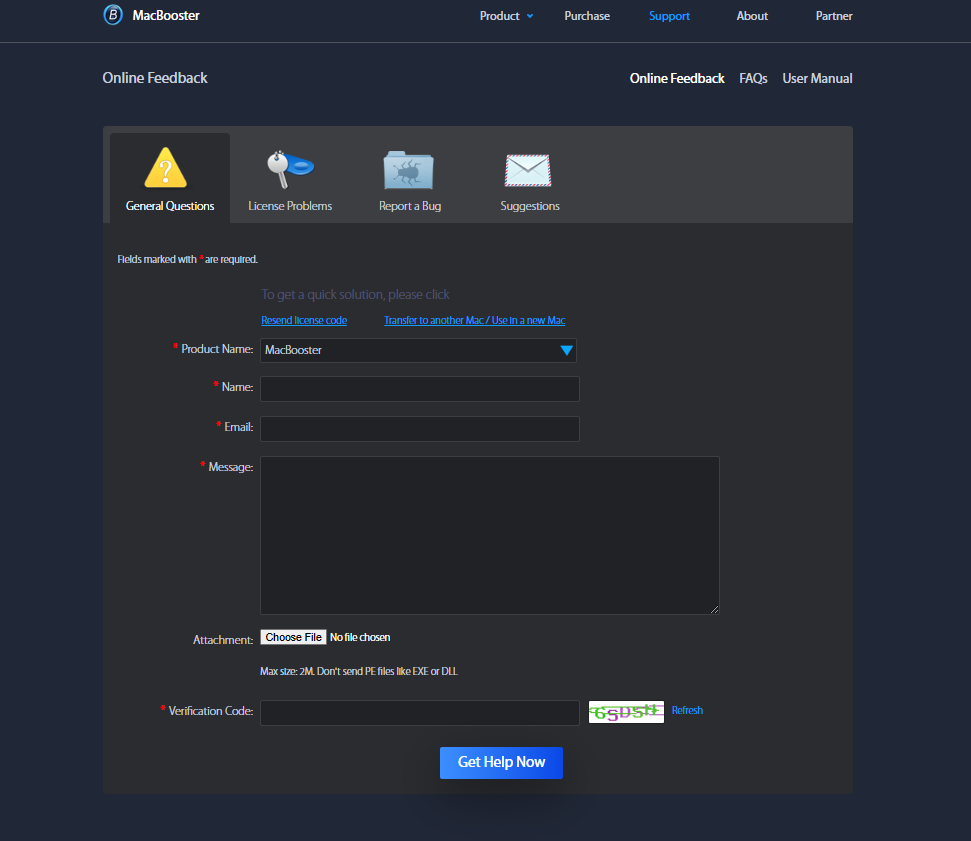Viewport: 971px width, 841px height.
Task: Focus the Verification Code input field
Action: click(420, 713)
